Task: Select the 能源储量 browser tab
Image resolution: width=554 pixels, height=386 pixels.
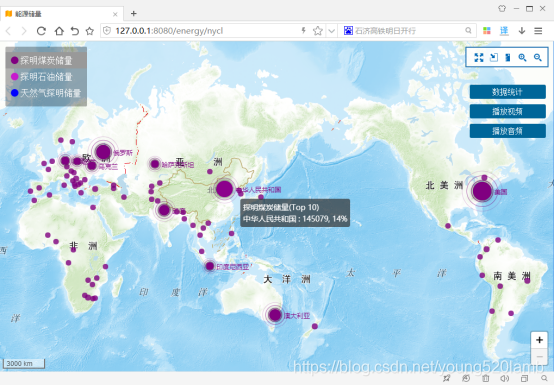Action: click(x=62, y=14)
